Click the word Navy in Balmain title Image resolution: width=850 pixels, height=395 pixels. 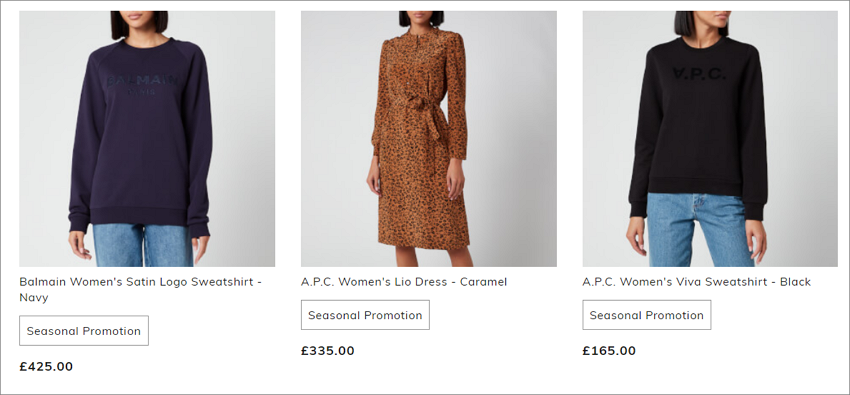tap(34, 297)
